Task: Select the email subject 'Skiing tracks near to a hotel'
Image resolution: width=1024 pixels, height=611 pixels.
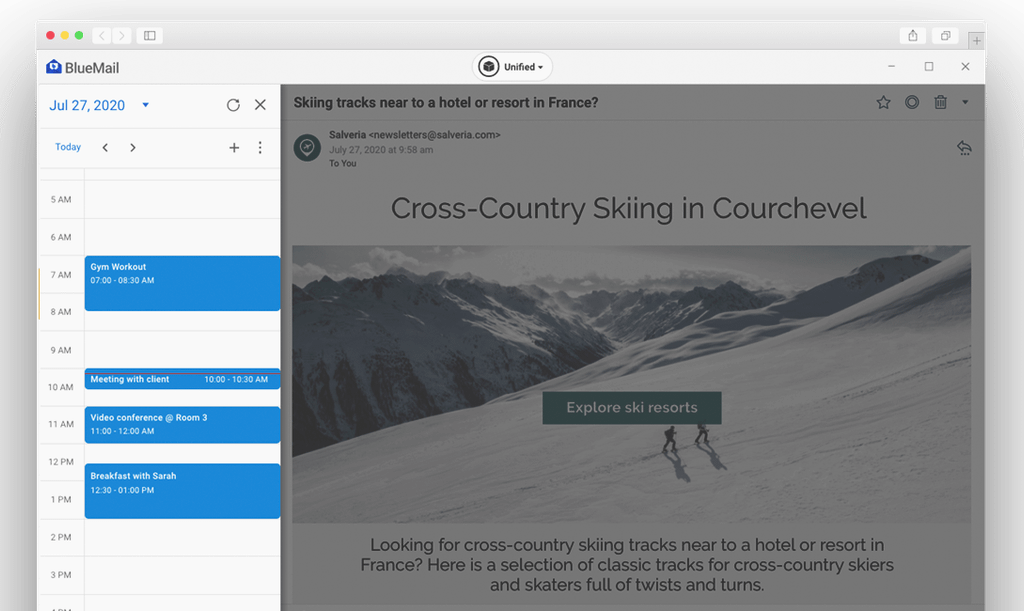Action: pyautogui.click(x=445, y=102)
